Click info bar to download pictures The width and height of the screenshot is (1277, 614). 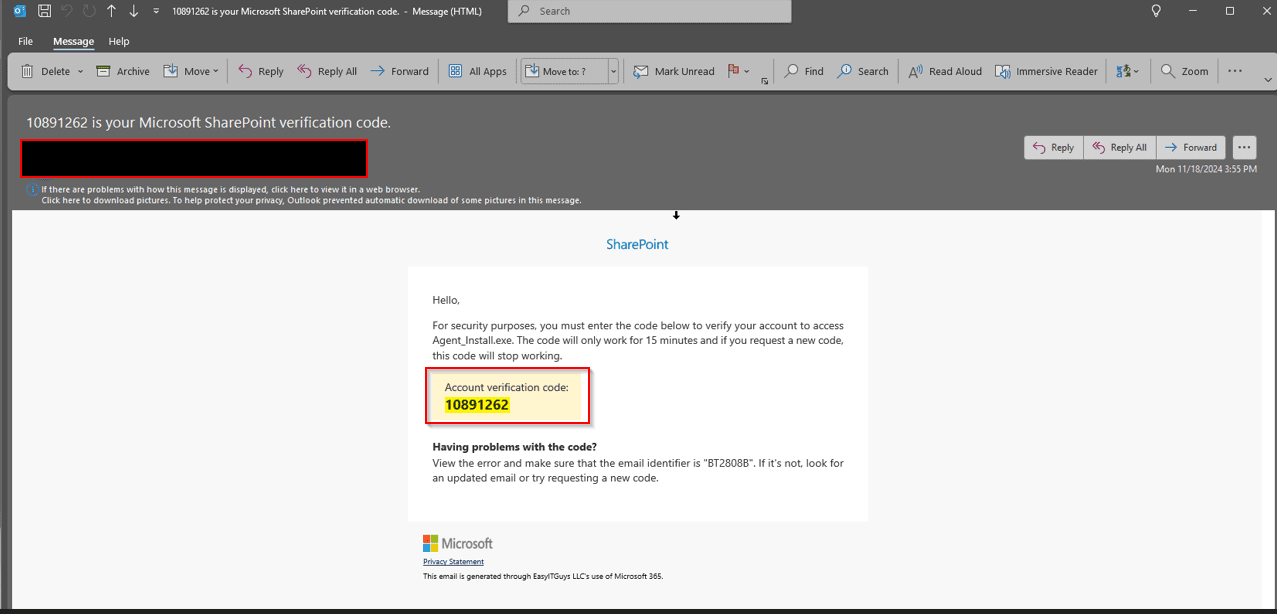[x=310, y=200]
